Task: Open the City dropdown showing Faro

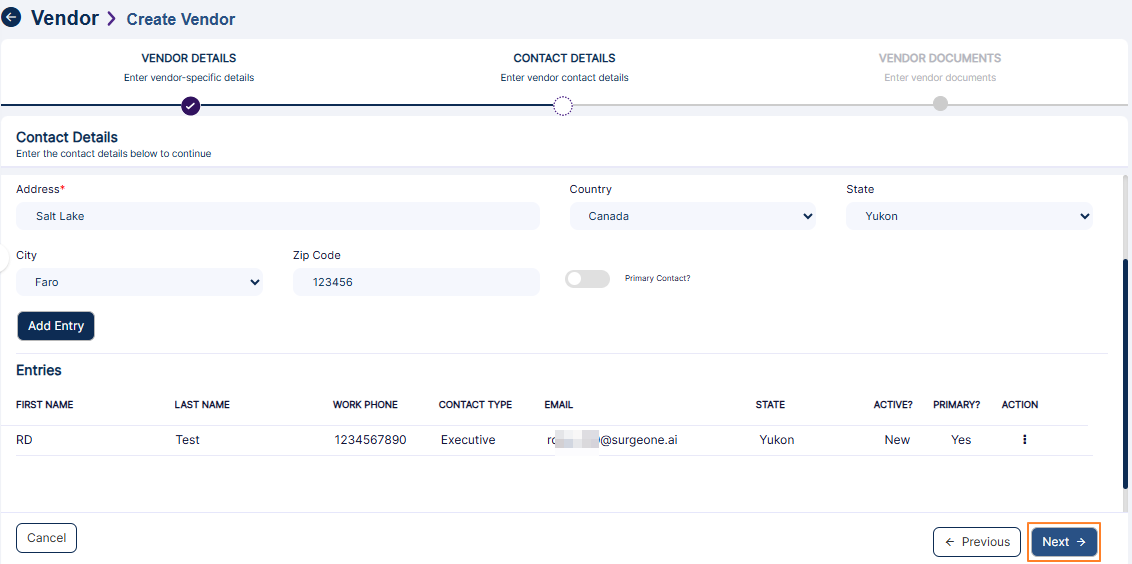Action: click(139, 282)
